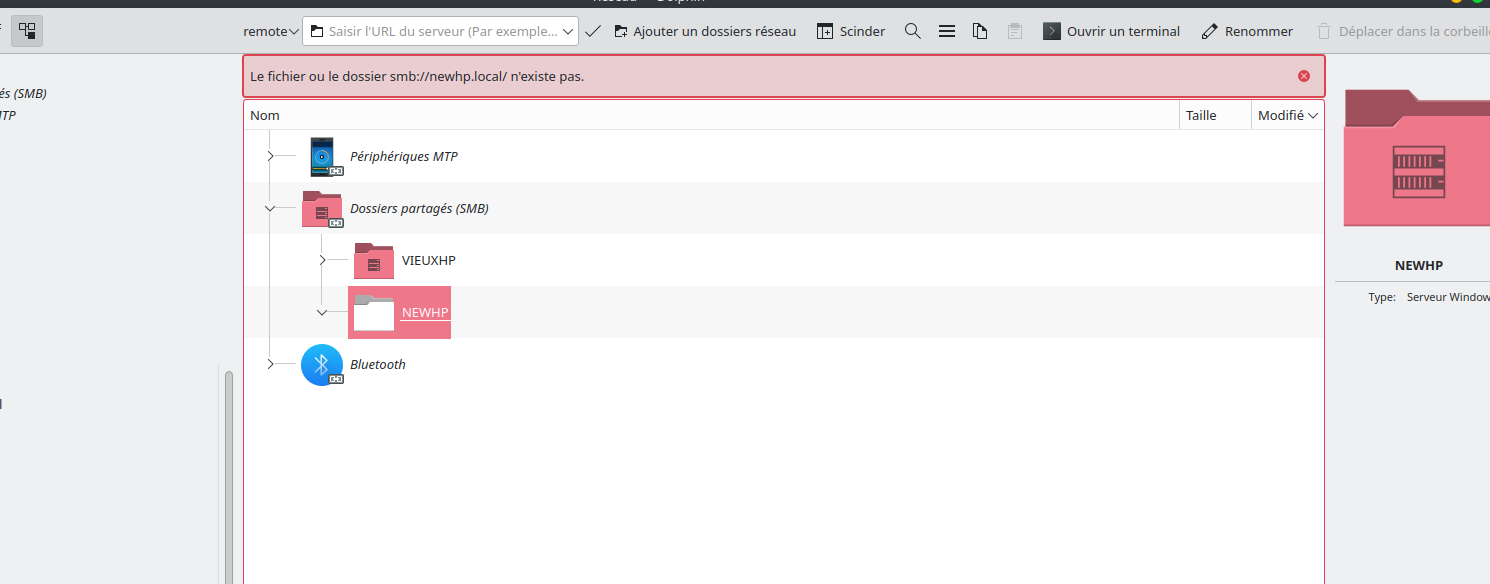Click the Scinder split view button
This screenshot has width=1490, height=584.
pos(851,31)
